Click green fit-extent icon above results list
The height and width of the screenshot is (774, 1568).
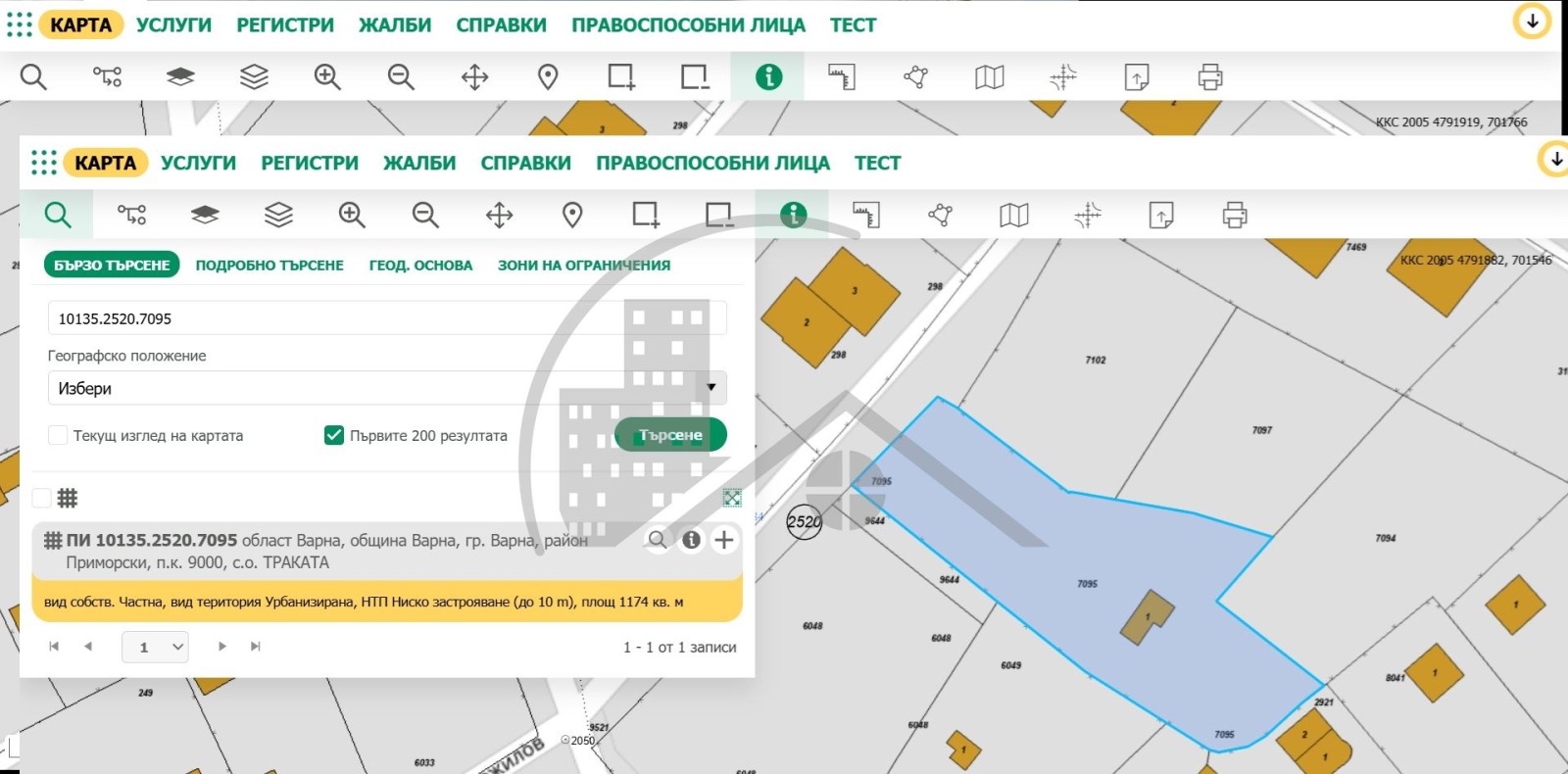pyautogui.click(x=732, y=498)
